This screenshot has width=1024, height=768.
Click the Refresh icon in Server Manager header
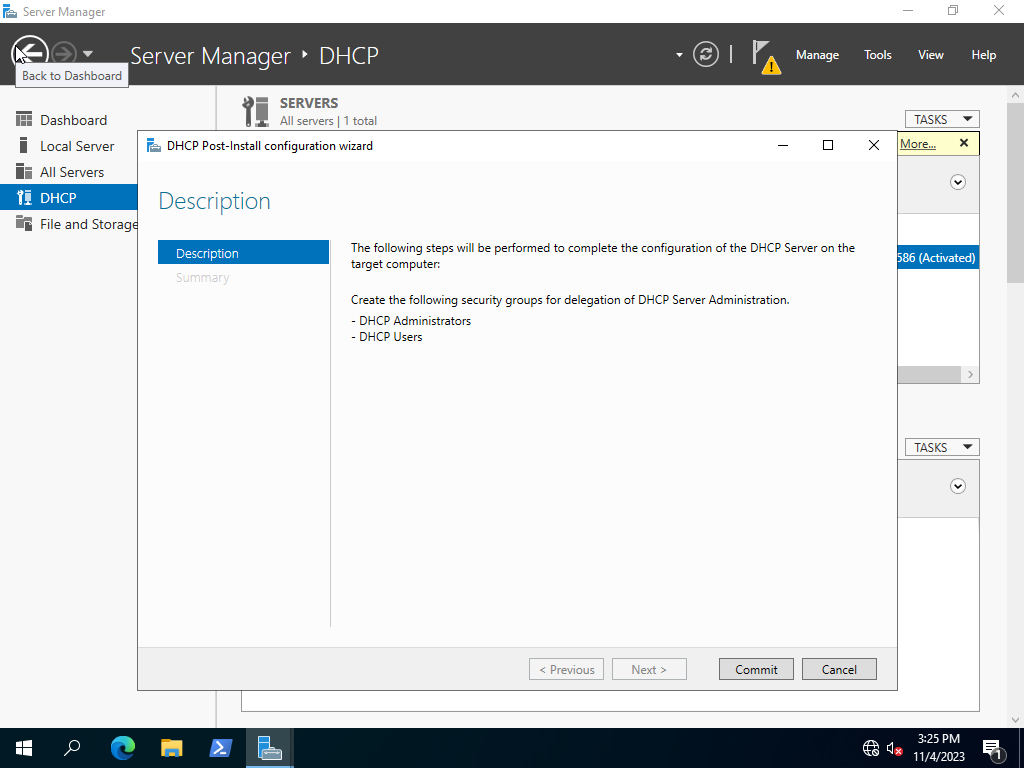click(x=706, y=54)
